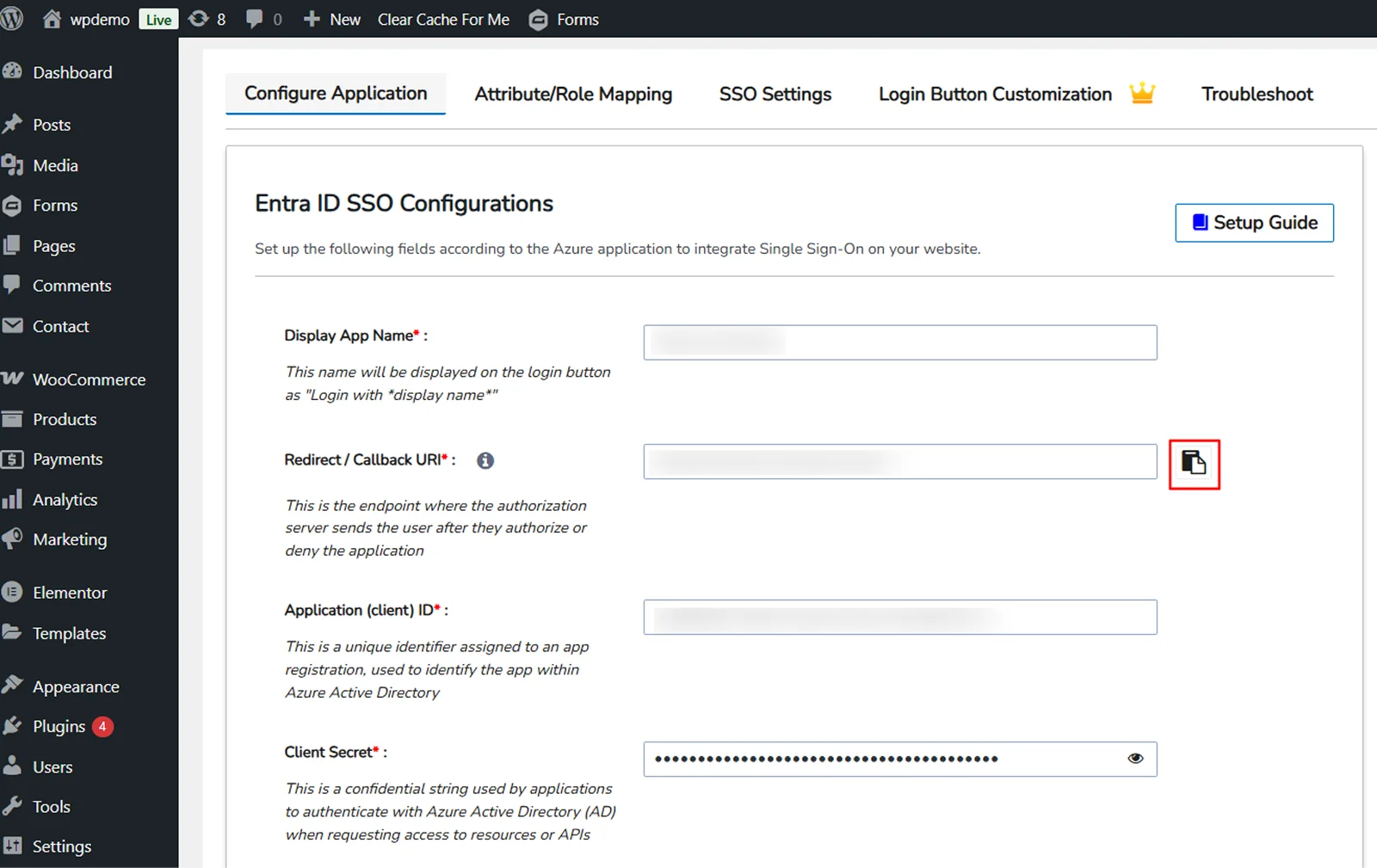Click Clear Cache For Me
Screen dimensions: 1377x868
pyautogui.click(x=443, y=19)
